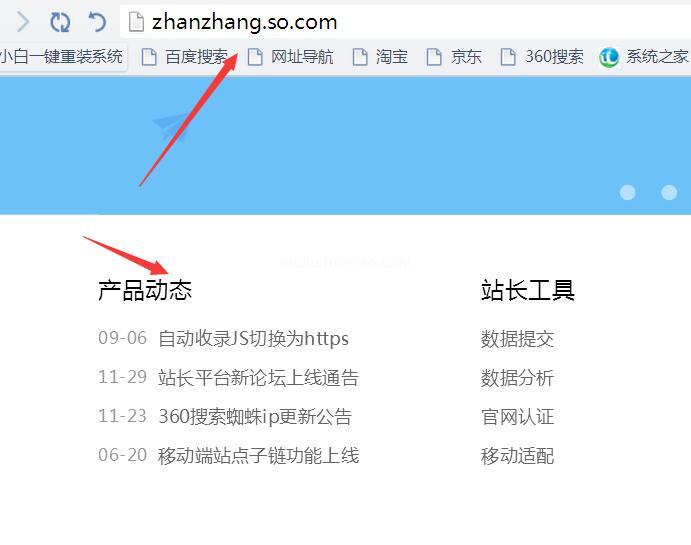The height and width of the screenshot is (545, 691).
Task: Click the browser forward arrow
Action: 23,22
